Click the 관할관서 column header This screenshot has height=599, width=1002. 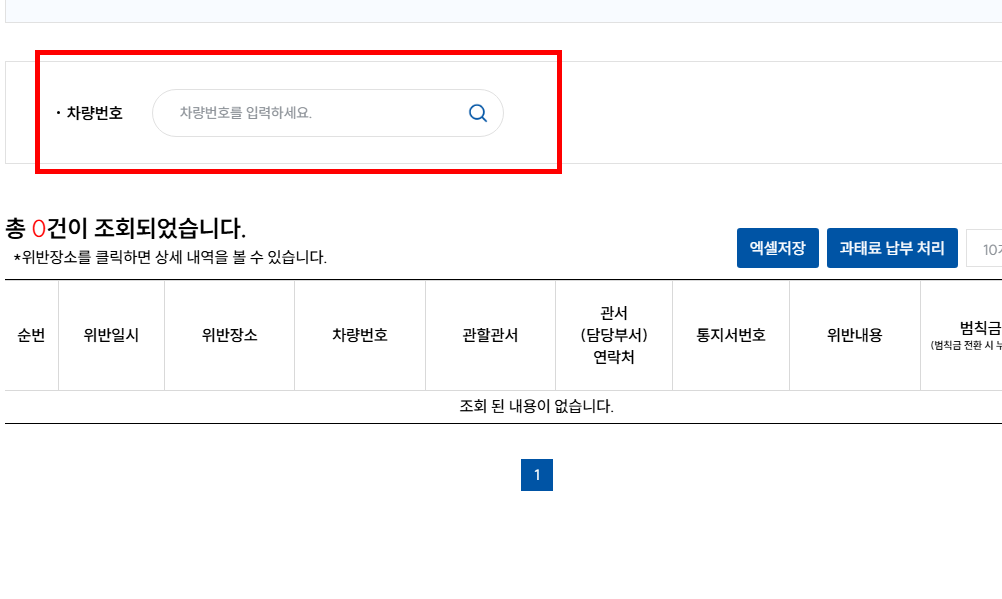point(490,335)
